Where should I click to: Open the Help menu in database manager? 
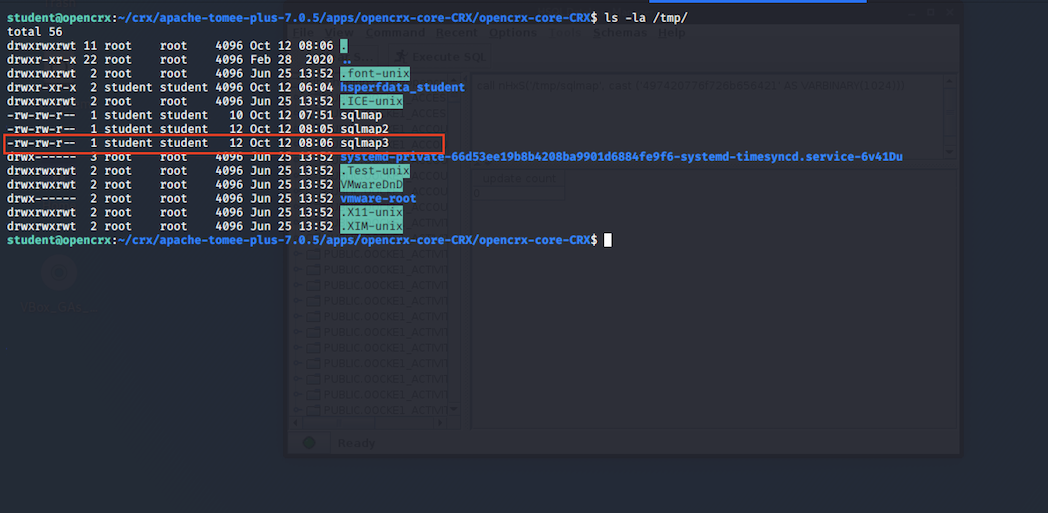point(672,33)
